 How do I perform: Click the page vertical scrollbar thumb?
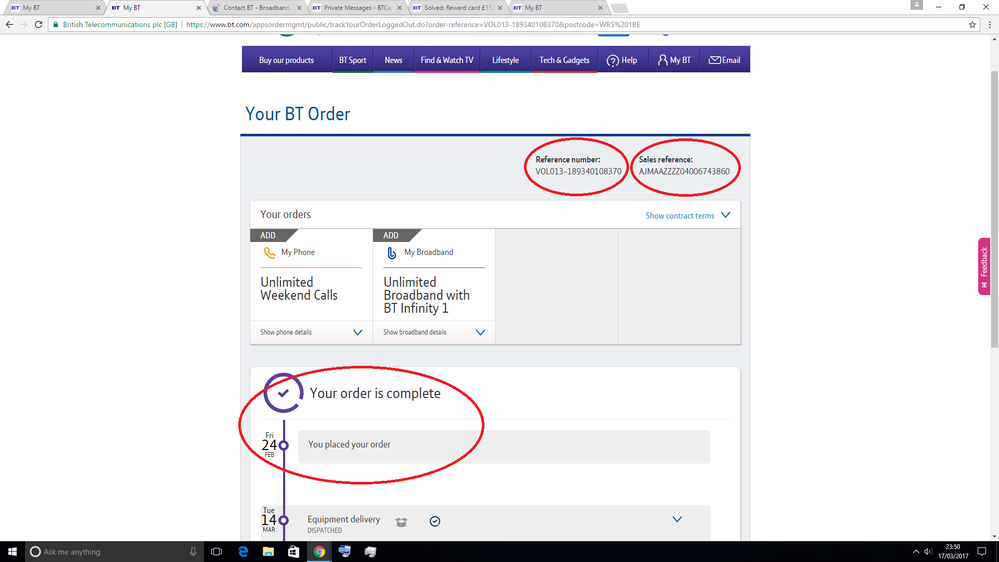coord(994,209)
